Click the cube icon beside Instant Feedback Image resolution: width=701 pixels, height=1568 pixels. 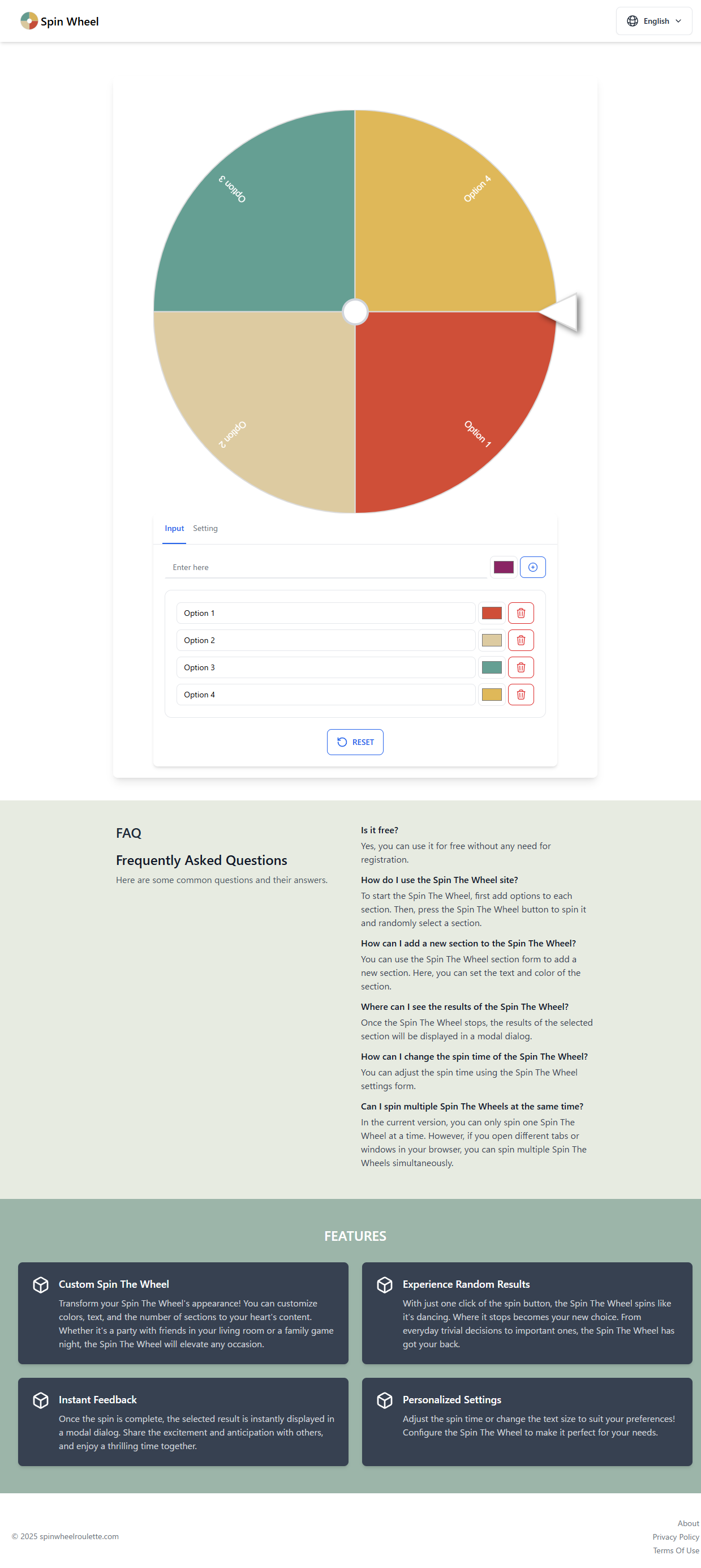[41, 1400]
